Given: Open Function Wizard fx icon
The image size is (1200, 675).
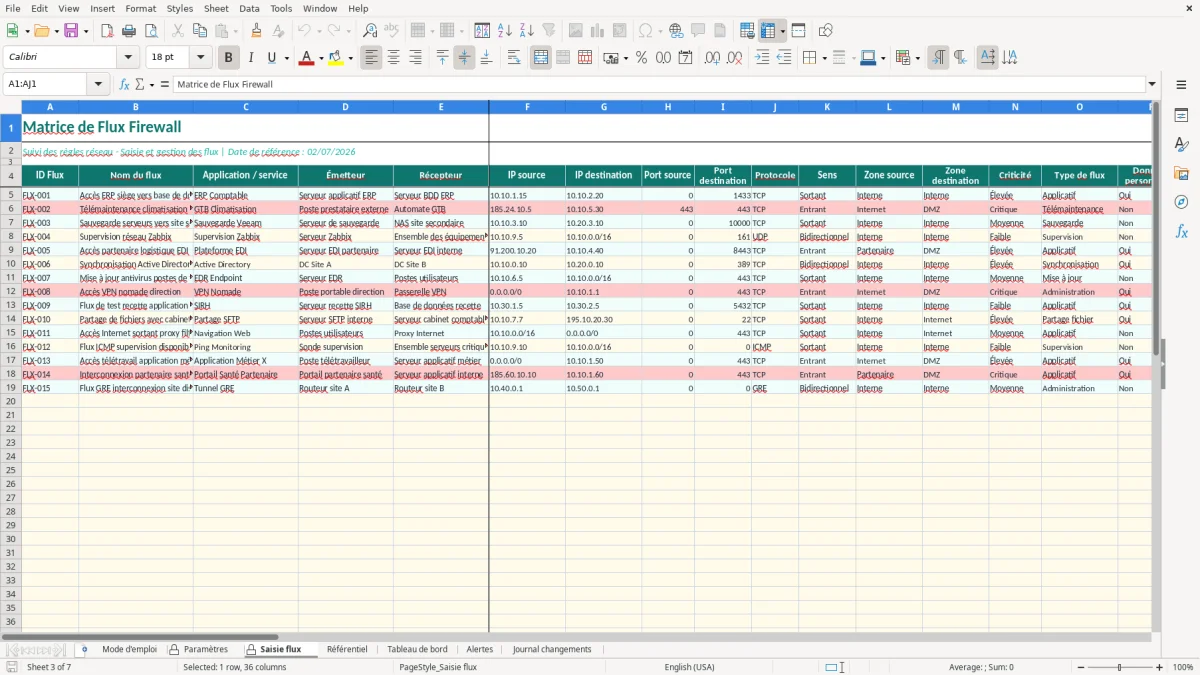Looking at the screenshot, I should point(124,84).
